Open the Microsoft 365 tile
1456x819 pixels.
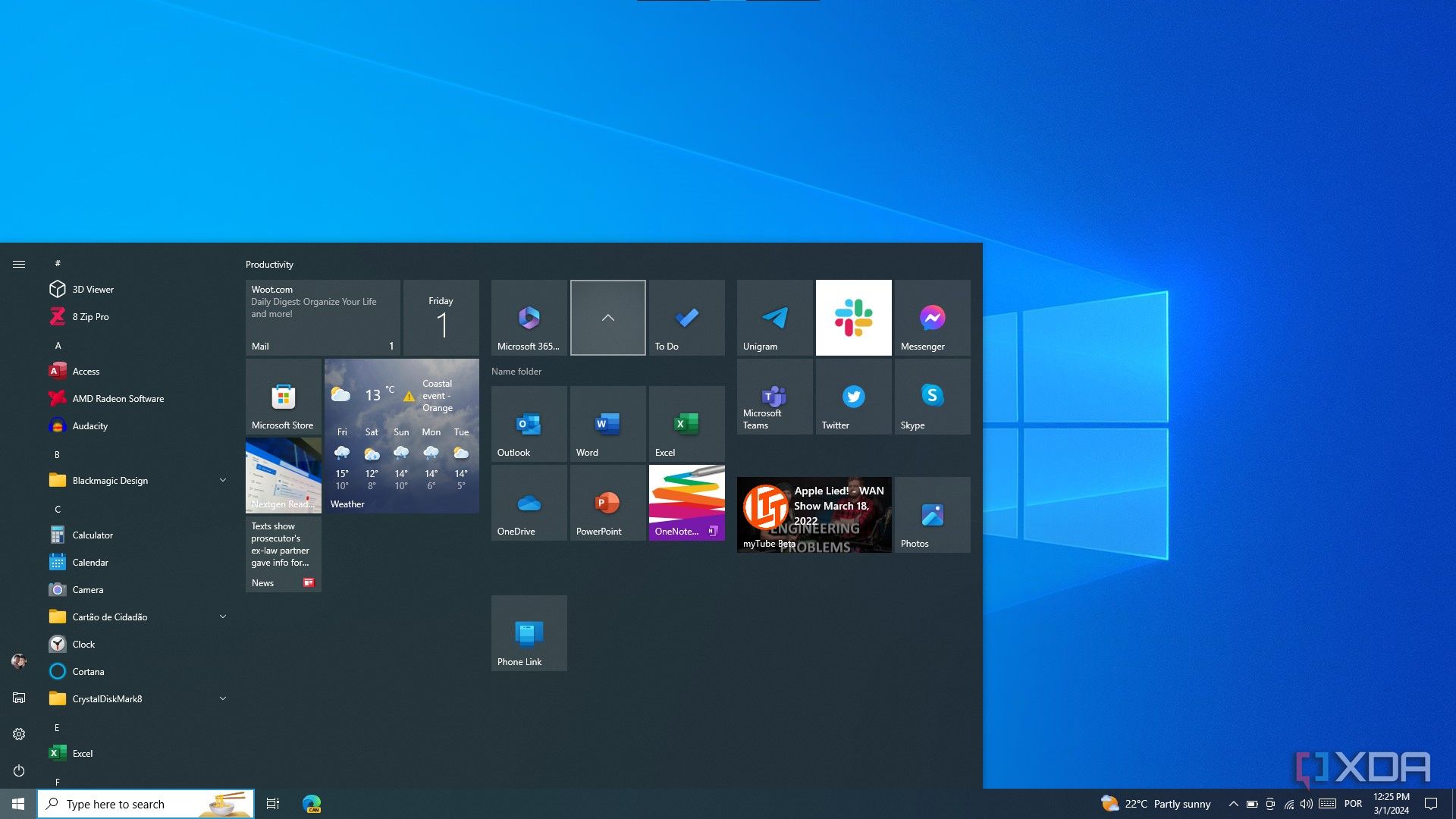pos(529,318)
